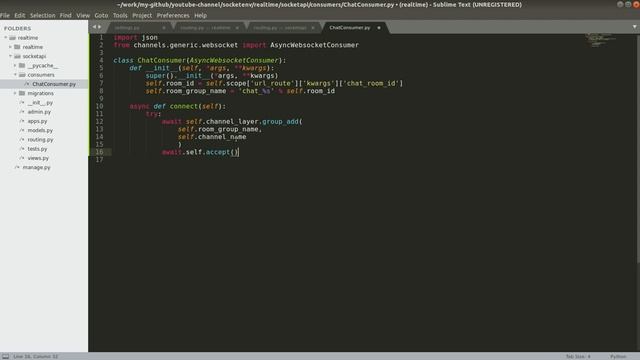
Task: Collapse the consumers folder arrow
Action: pyautogui.click(x=15, y=75)
